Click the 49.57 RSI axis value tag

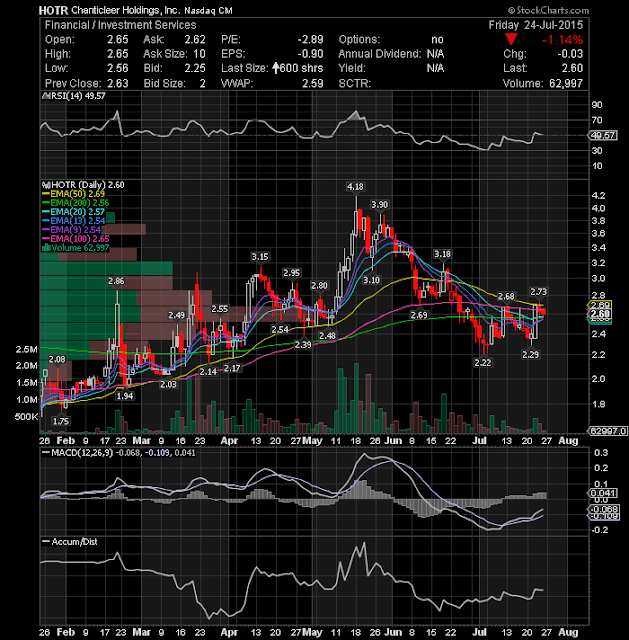click(602, 135)
